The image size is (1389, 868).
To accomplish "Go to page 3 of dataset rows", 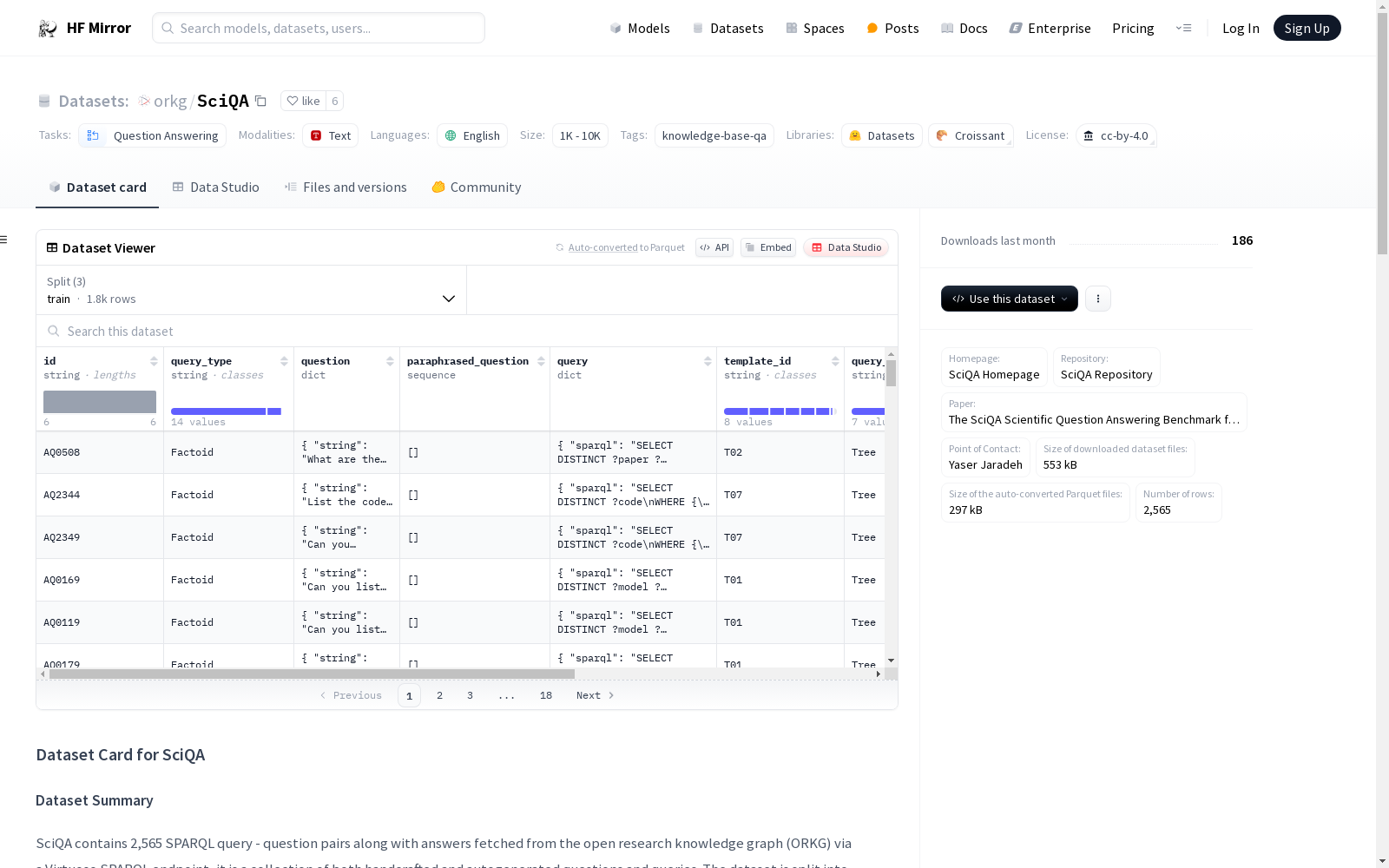I will (471, 695).
